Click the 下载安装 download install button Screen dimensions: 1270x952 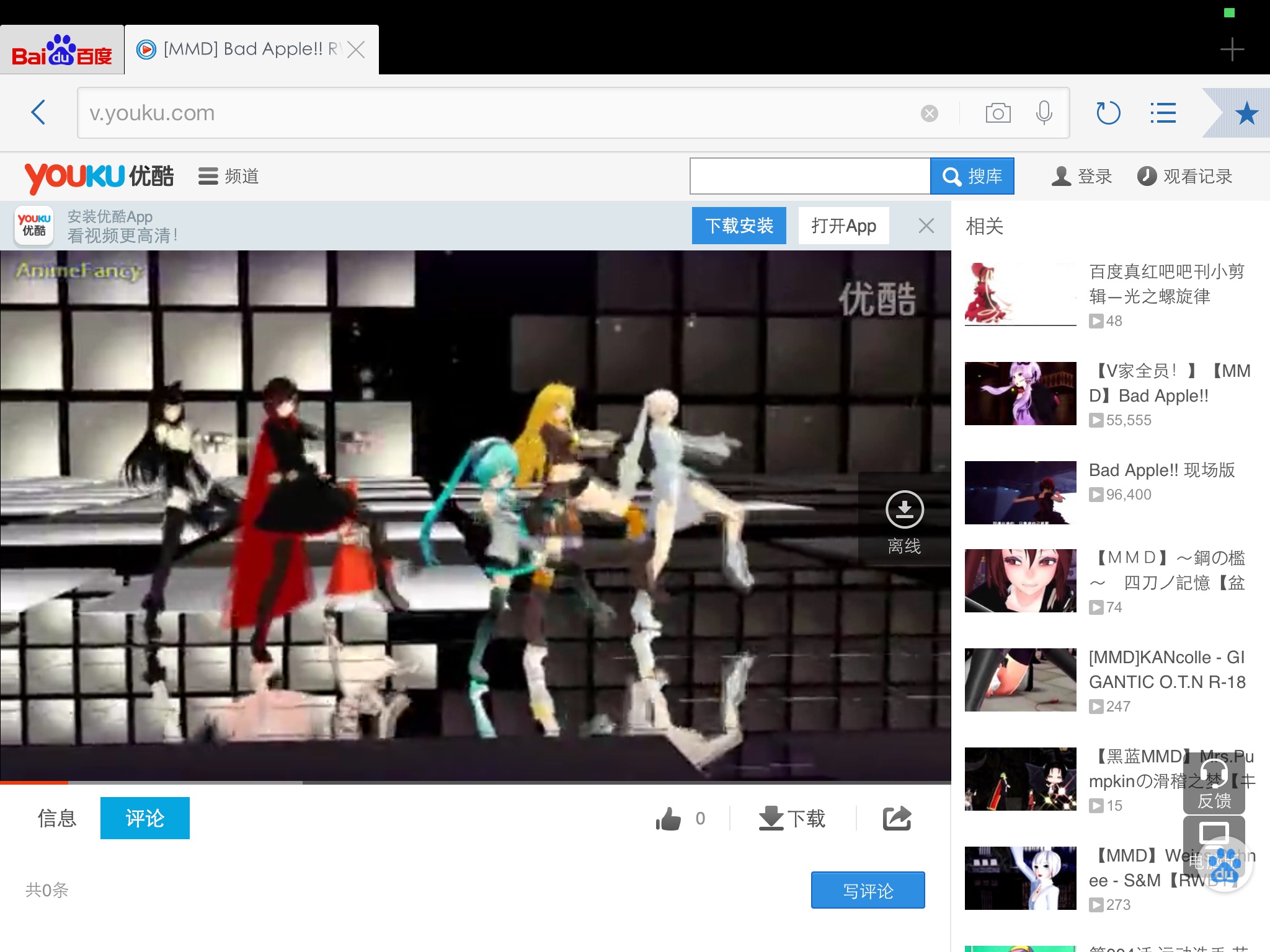(739, 226)
